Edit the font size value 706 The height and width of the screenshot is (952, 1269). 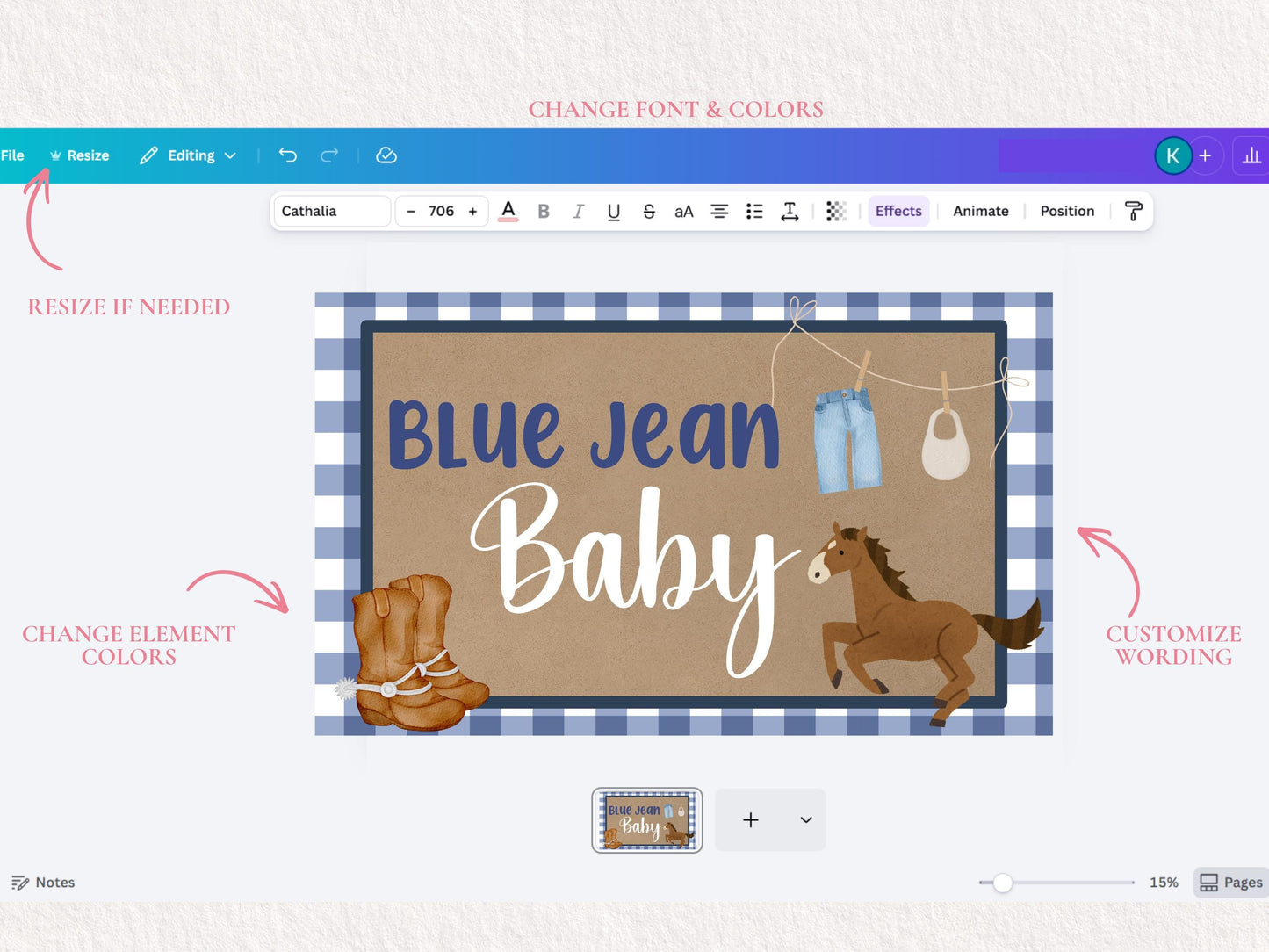click(441, 211)
